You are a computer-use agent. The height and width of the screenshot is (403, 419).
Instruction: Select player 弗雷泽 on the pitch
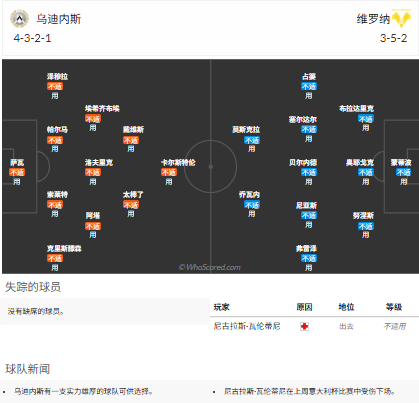pyautogui.click(x=306, y=249)
